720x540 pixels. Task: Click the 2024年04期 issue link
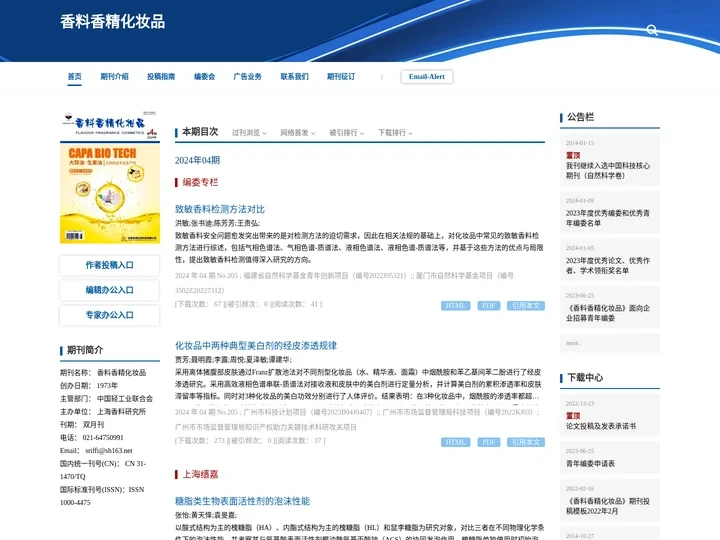click(x=197, y=160)
